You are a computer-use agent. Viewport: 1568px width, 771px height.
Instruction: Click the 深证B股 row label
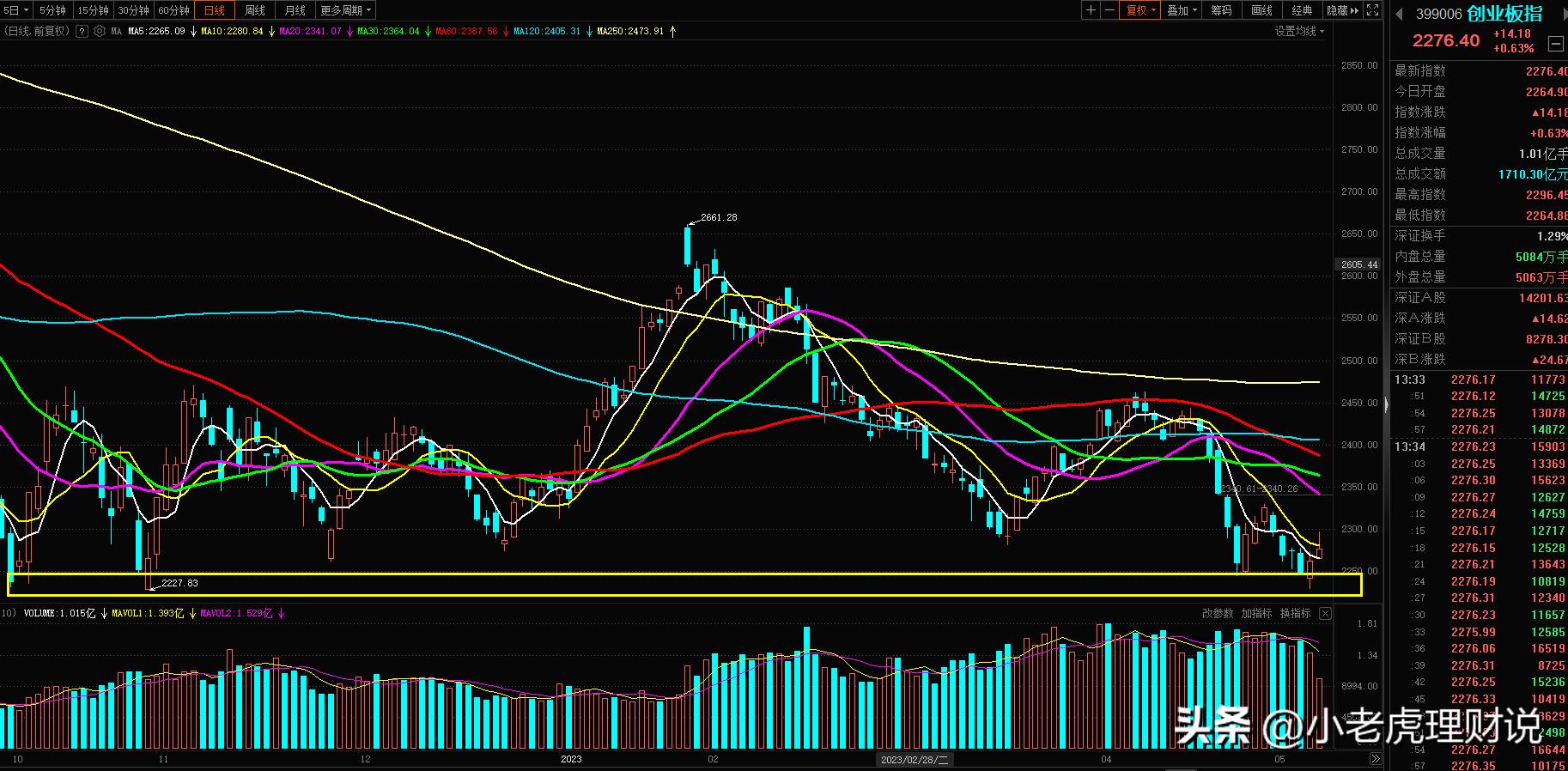point(1420,338)
